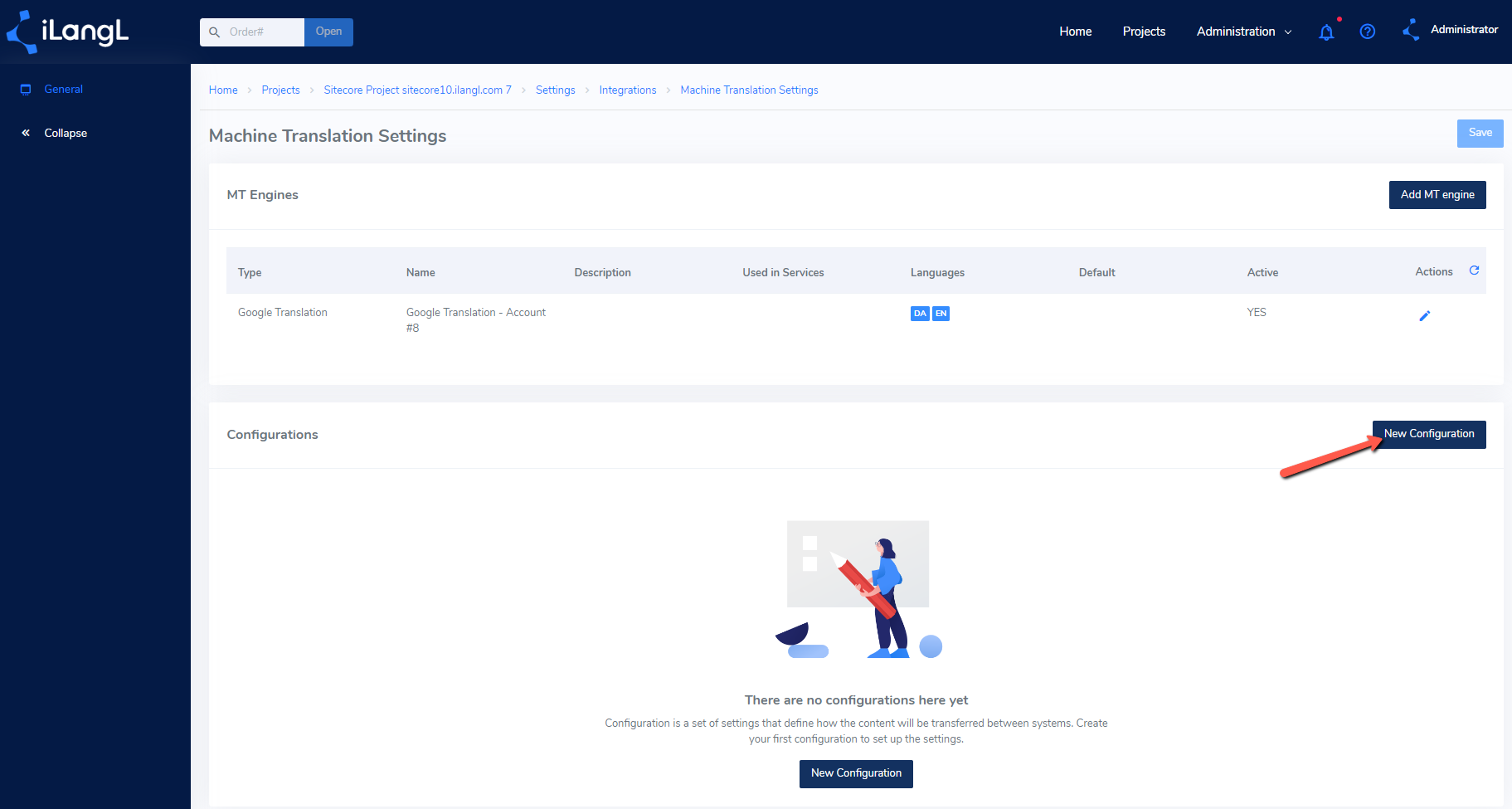This screenshot has width=1512, height=809.
Task: Click the search magnifier icon
Action: (214, 32)
